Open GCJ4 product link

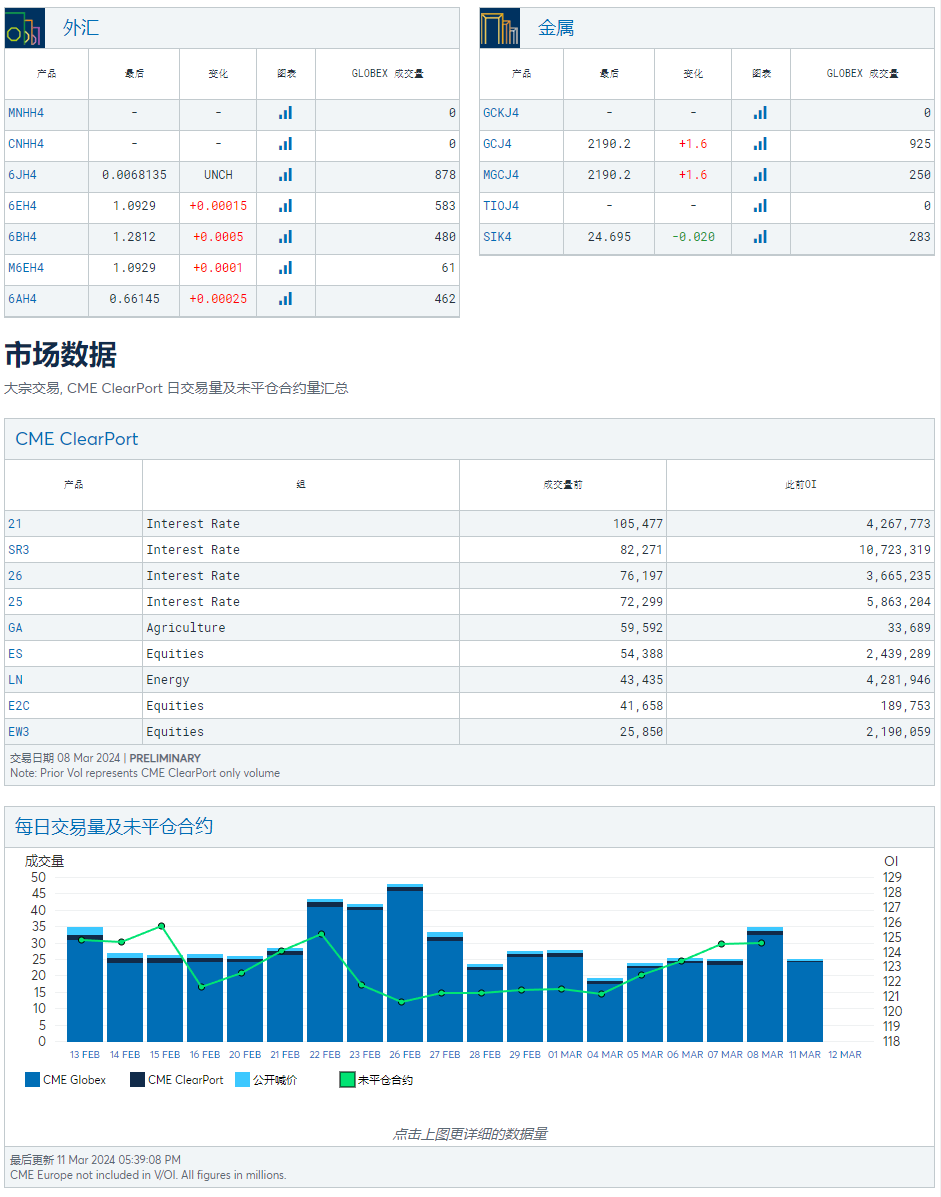[x=497, y=144]
